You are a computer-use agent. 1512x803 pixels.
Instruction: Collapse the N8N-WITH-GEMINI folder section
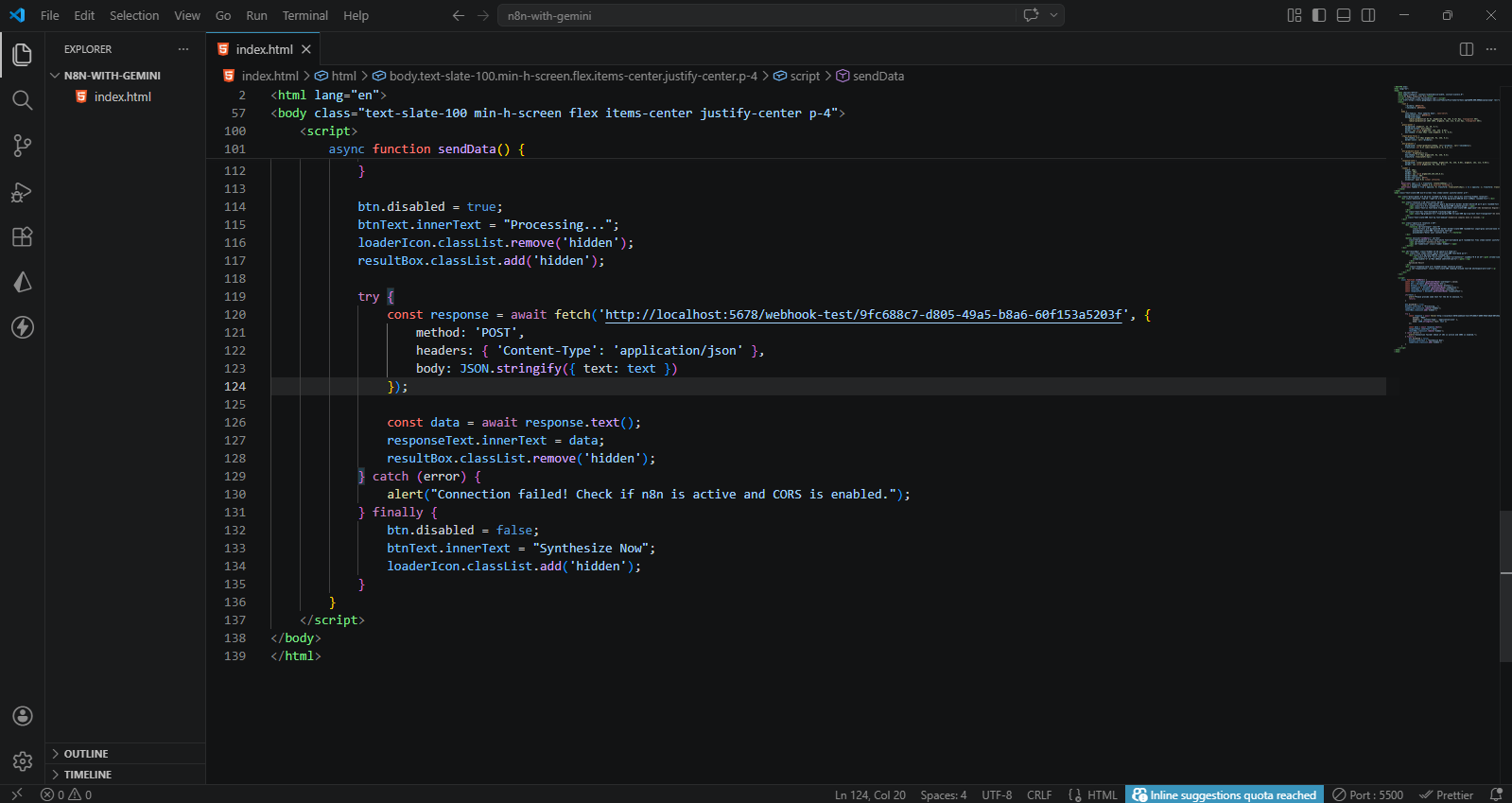pyautogui.click(x=126, y=76)
